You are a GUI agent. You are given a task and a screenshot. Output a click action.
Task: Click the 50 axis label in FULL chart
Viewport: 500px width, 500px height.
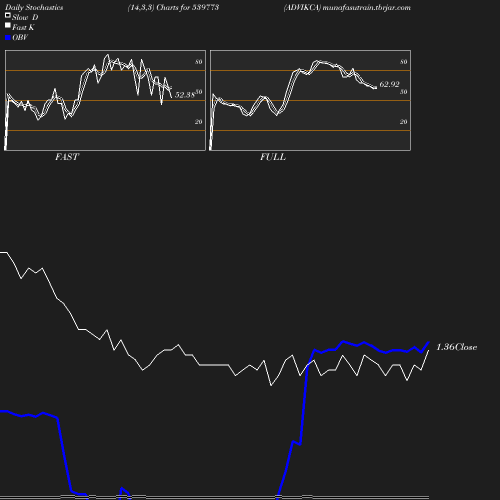tap(404, 92)
